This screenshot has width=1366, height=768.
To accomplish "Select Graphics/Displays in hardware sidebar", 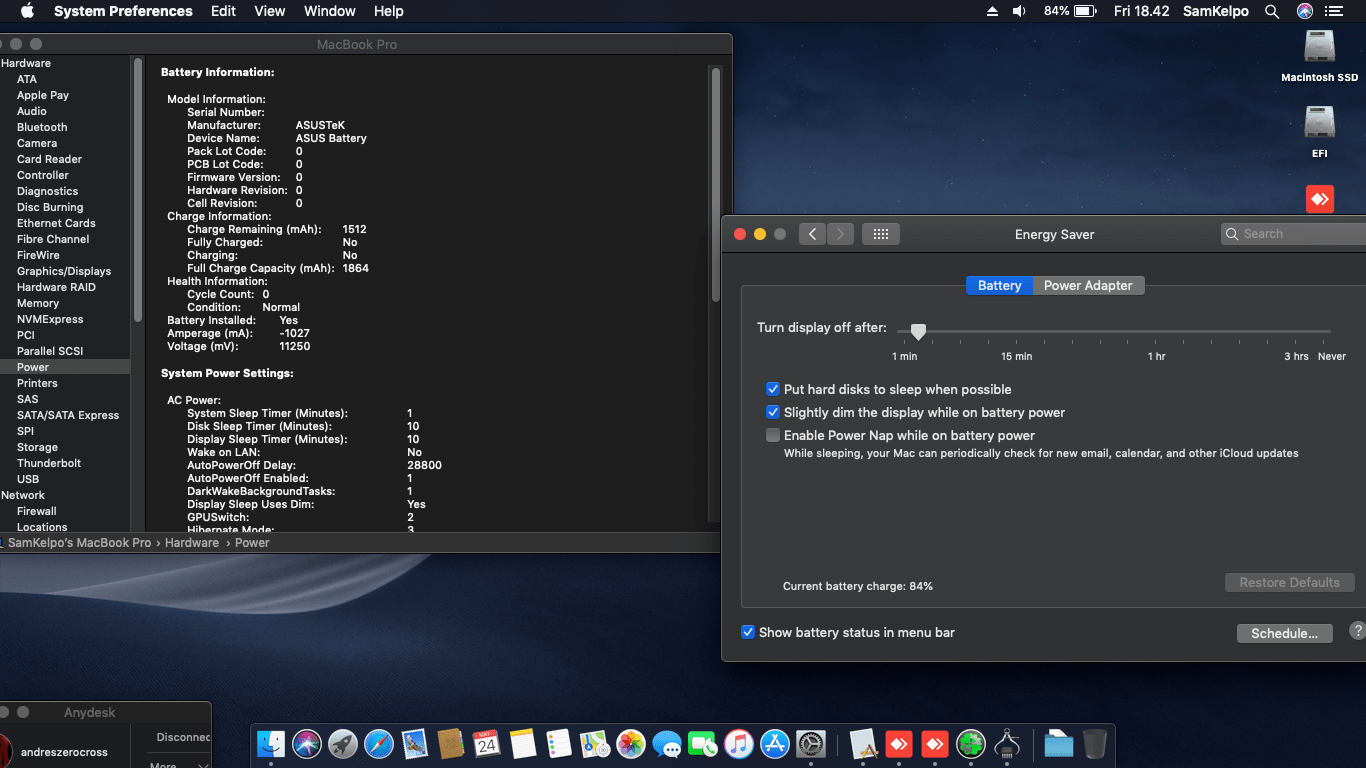I will click(x=64, y=271).
